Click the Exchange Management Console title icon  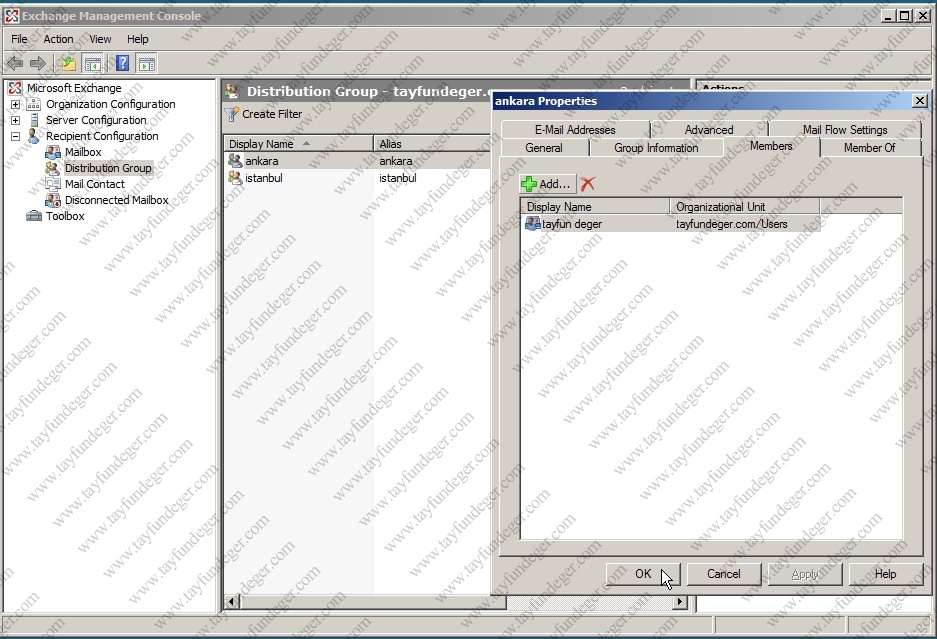(x=11, y=16)
